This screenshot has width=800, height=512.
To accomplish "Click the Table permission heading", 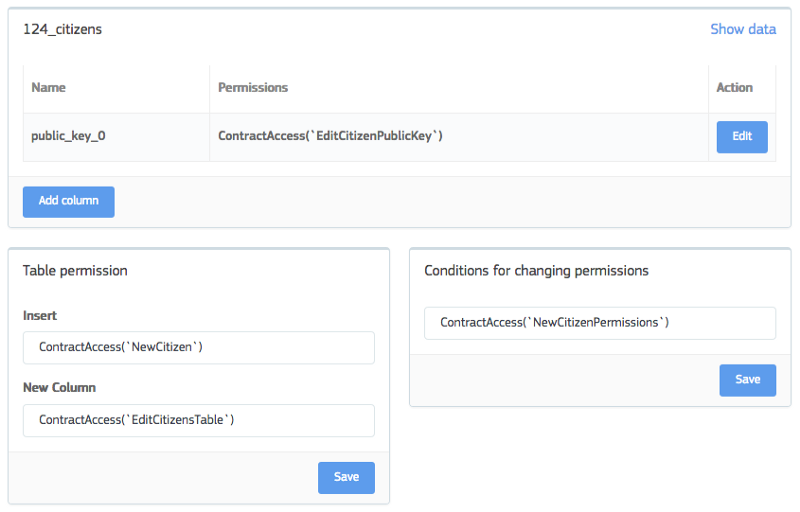I will tap(75, 271).
